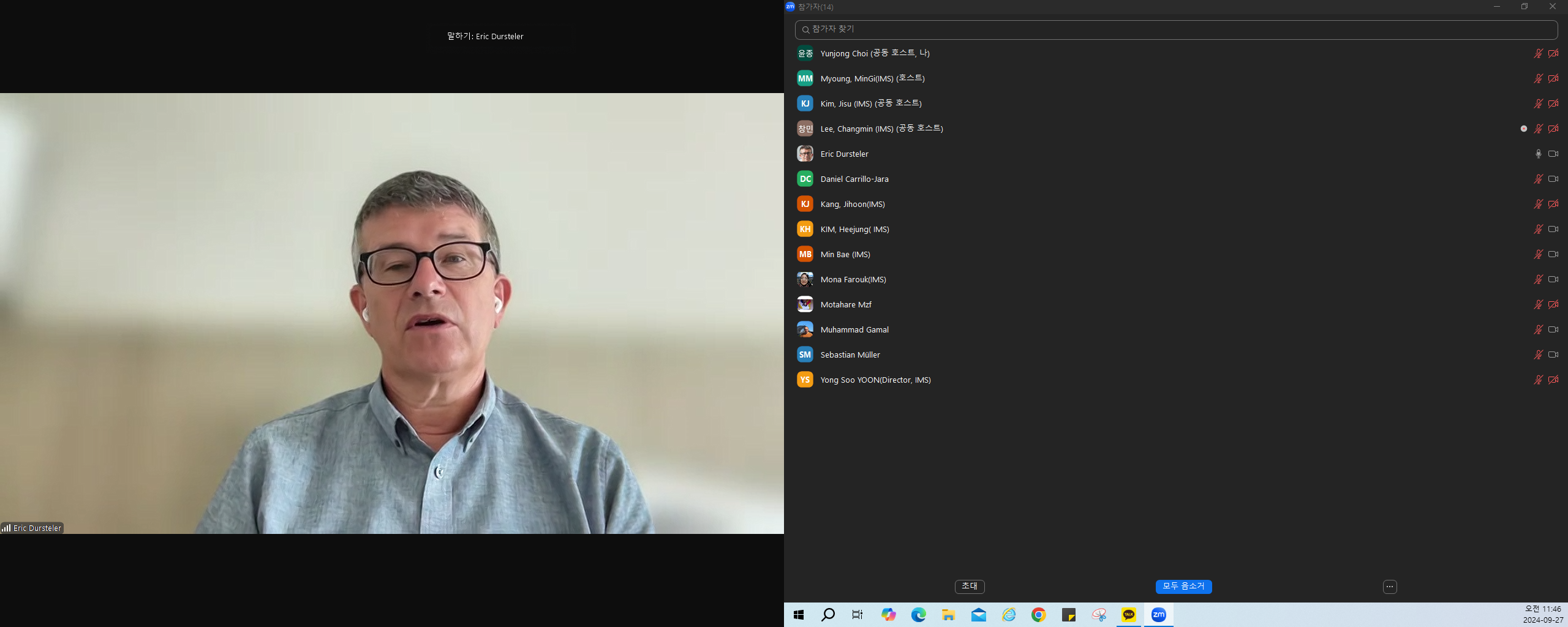1568x627 pixels.
Task: Click the 모두 음소거 mute all button
Action: click(x=1183, y=587)
